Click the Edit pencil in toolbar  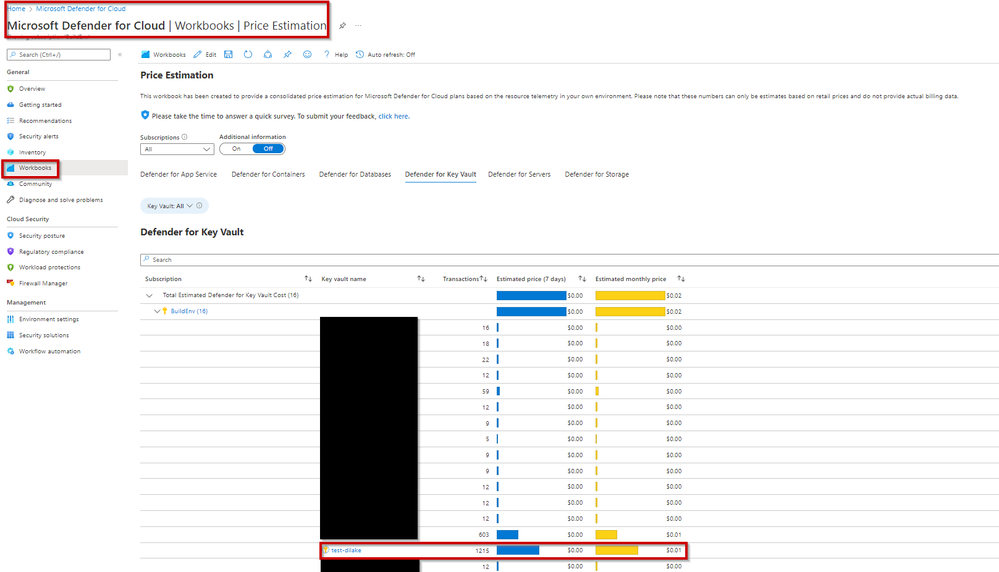(x=205, y=55)
